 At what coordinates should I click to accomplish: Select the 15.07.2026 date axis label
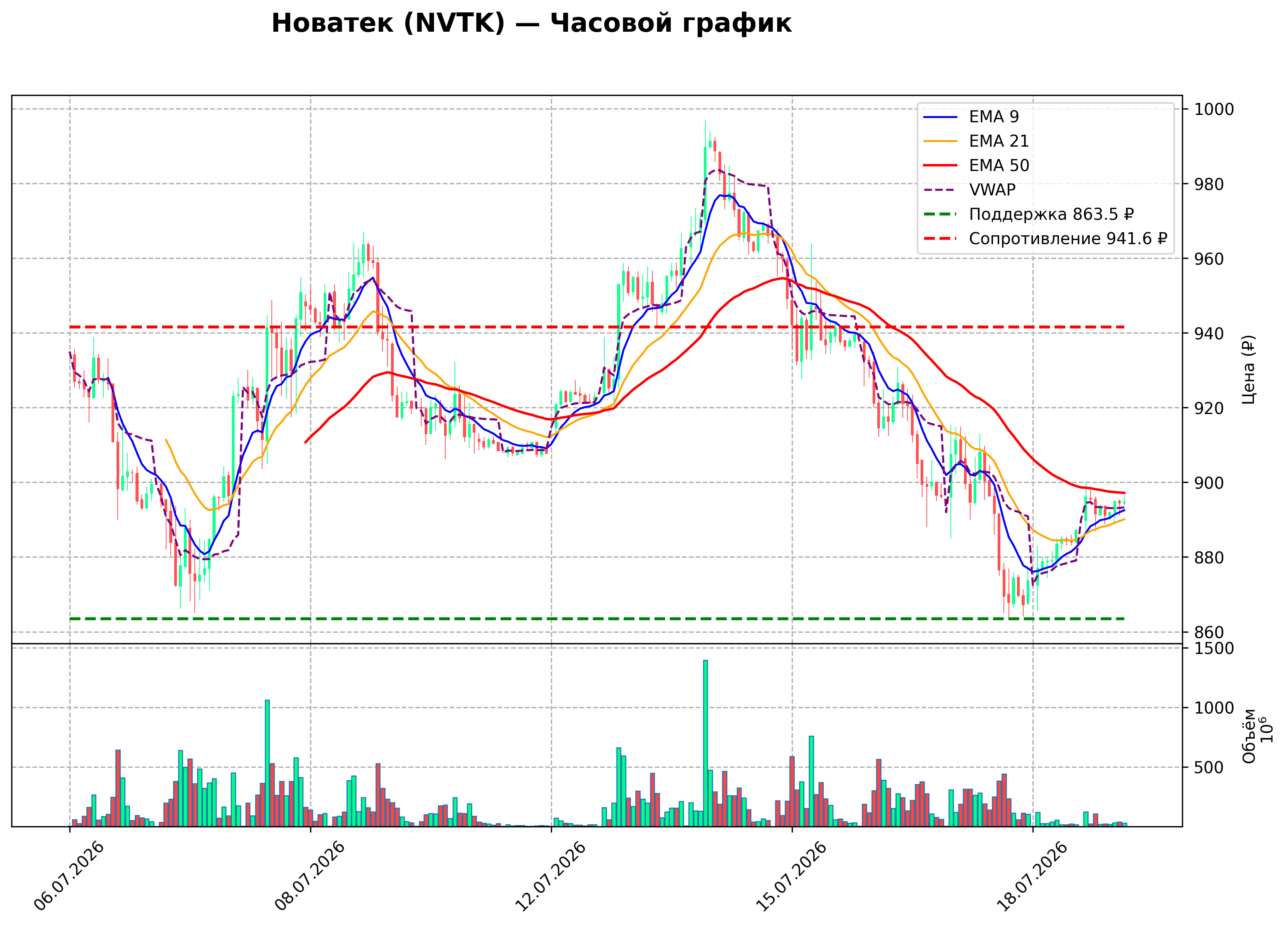792,876
